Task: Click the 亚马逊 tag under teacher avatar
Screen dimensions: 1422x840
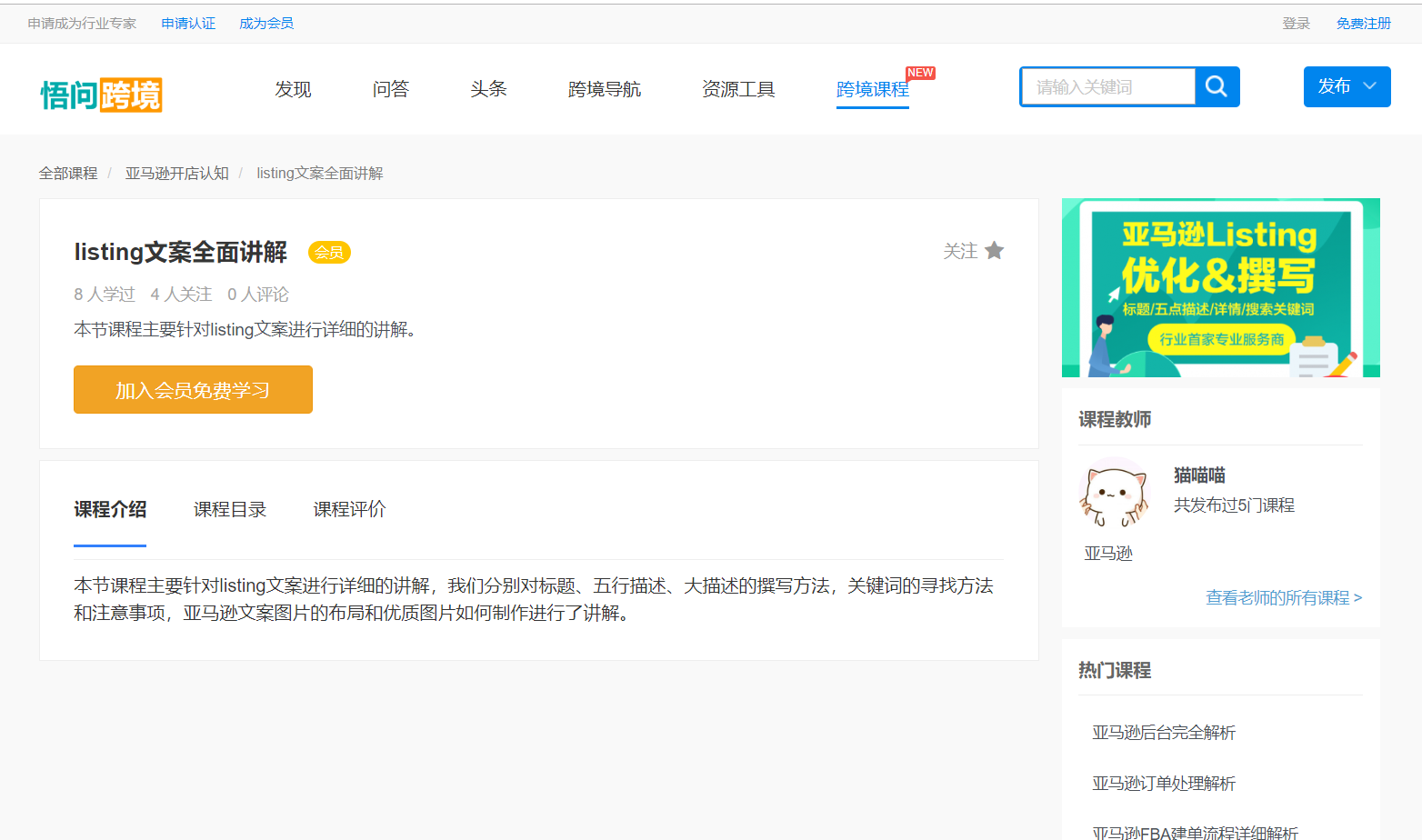Action: (1108, 554)
